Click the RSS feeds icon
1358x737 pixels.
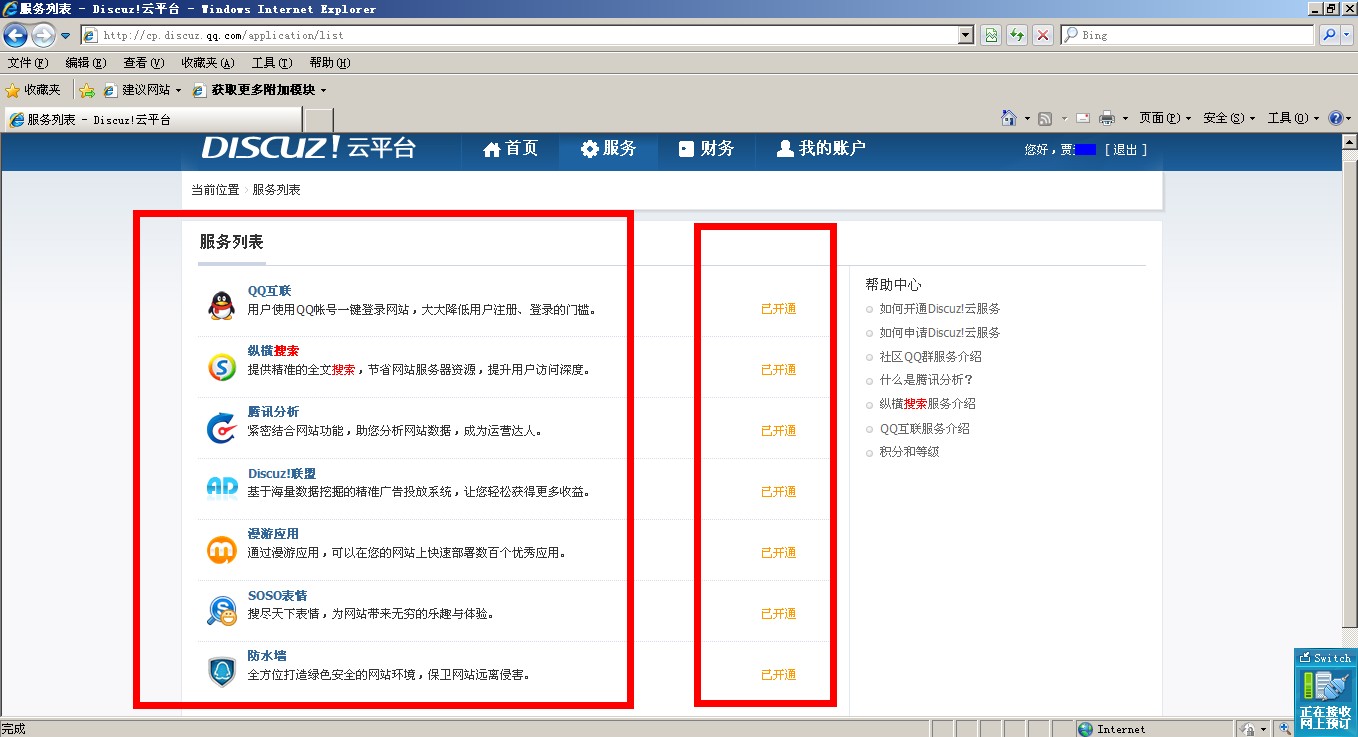[x=1045, y=118]
